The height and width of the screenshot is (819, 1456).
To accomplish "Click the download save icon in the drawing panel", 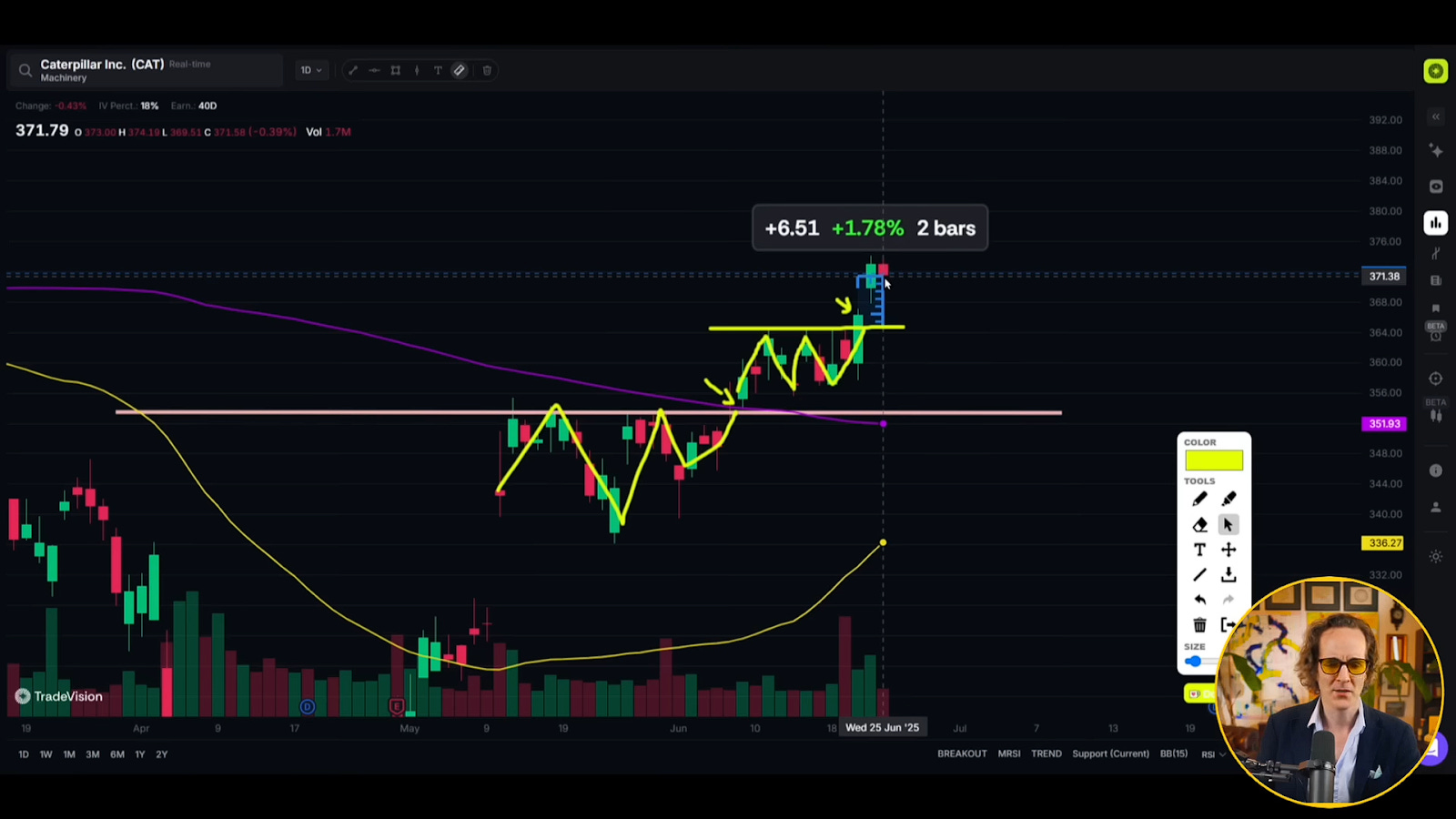I will coord(1228,574).
